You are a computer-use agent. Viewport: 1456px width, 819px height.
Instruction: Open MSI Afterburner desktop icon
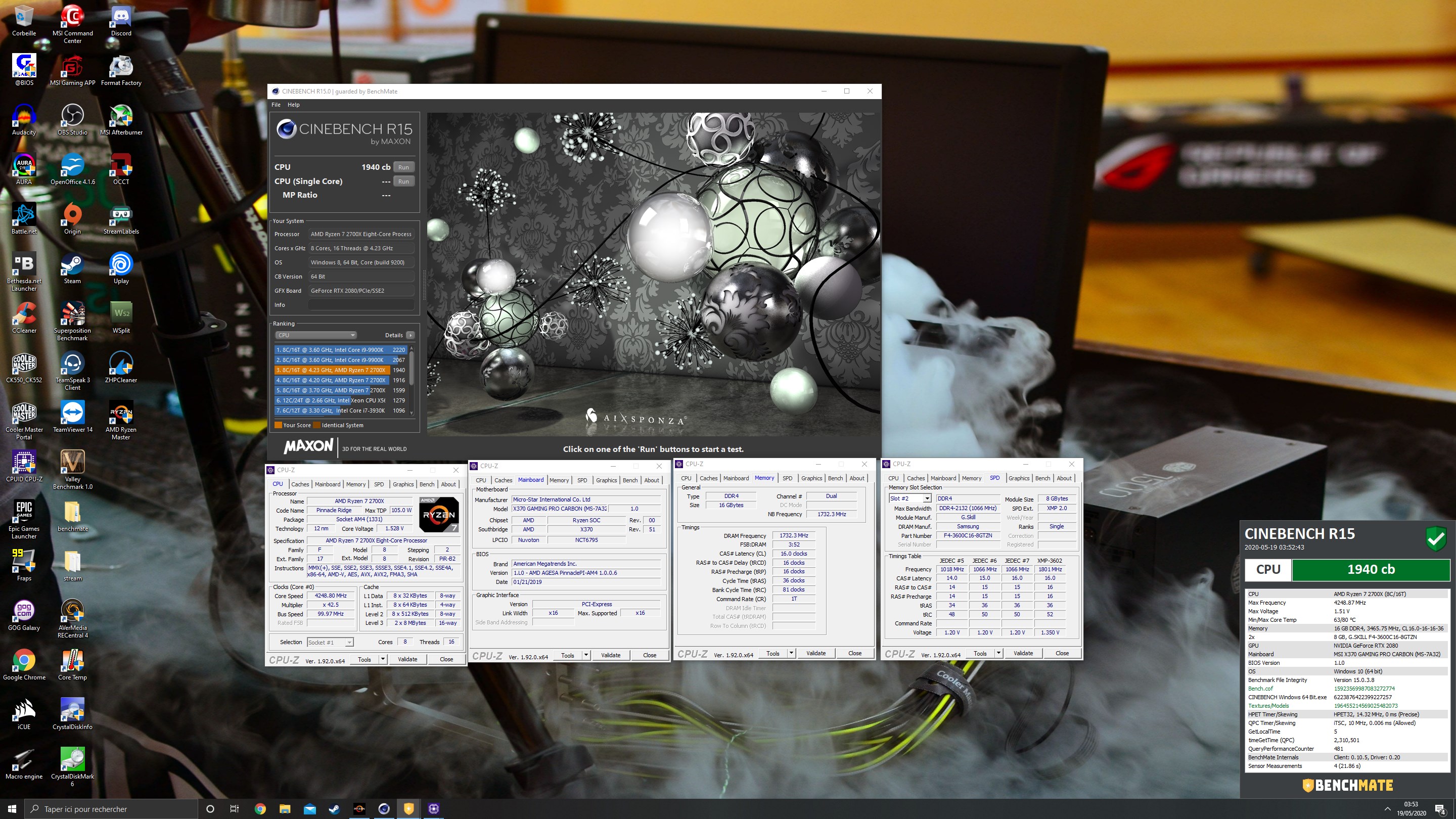pos(121,119)
